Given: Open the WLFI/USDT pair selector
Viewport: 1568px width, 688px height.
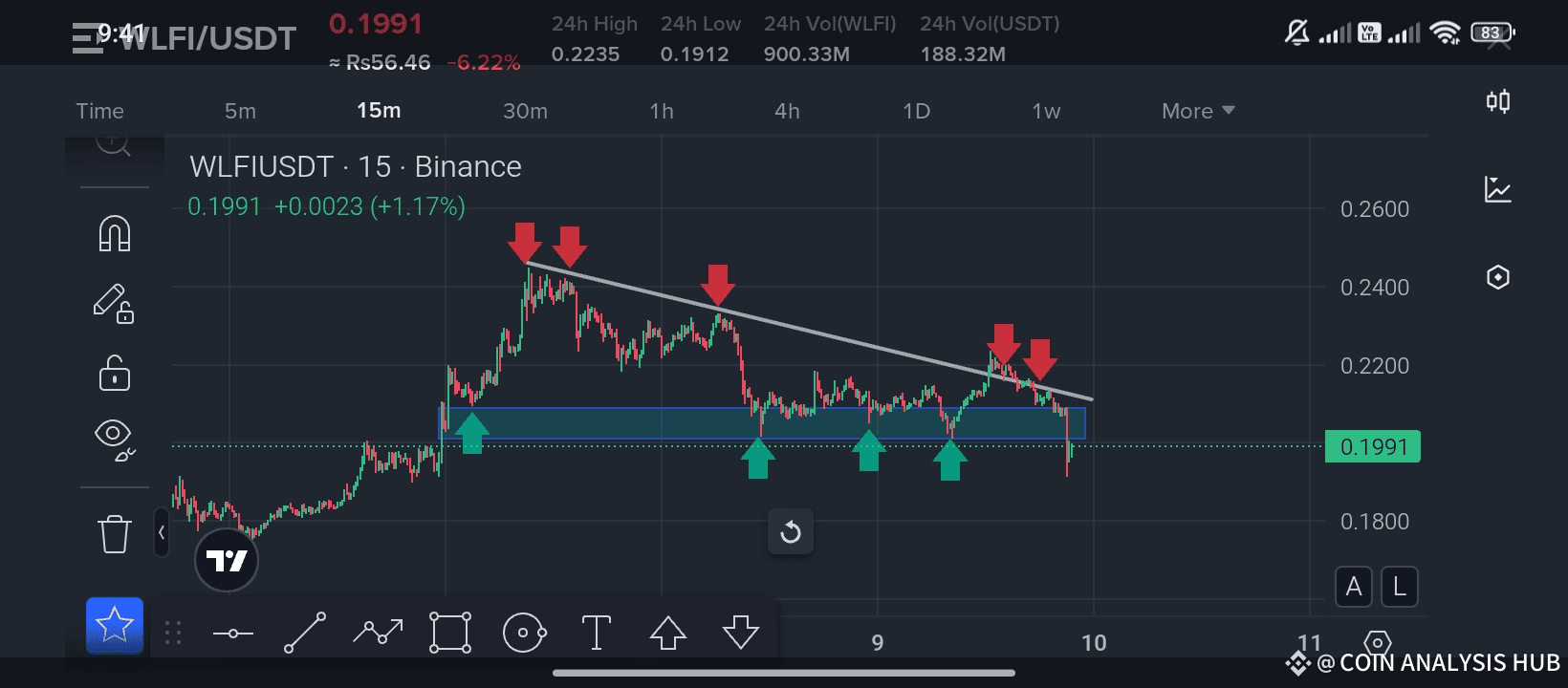Looking at the screenshot, I should pyautogui.click(x=208, y=38).
